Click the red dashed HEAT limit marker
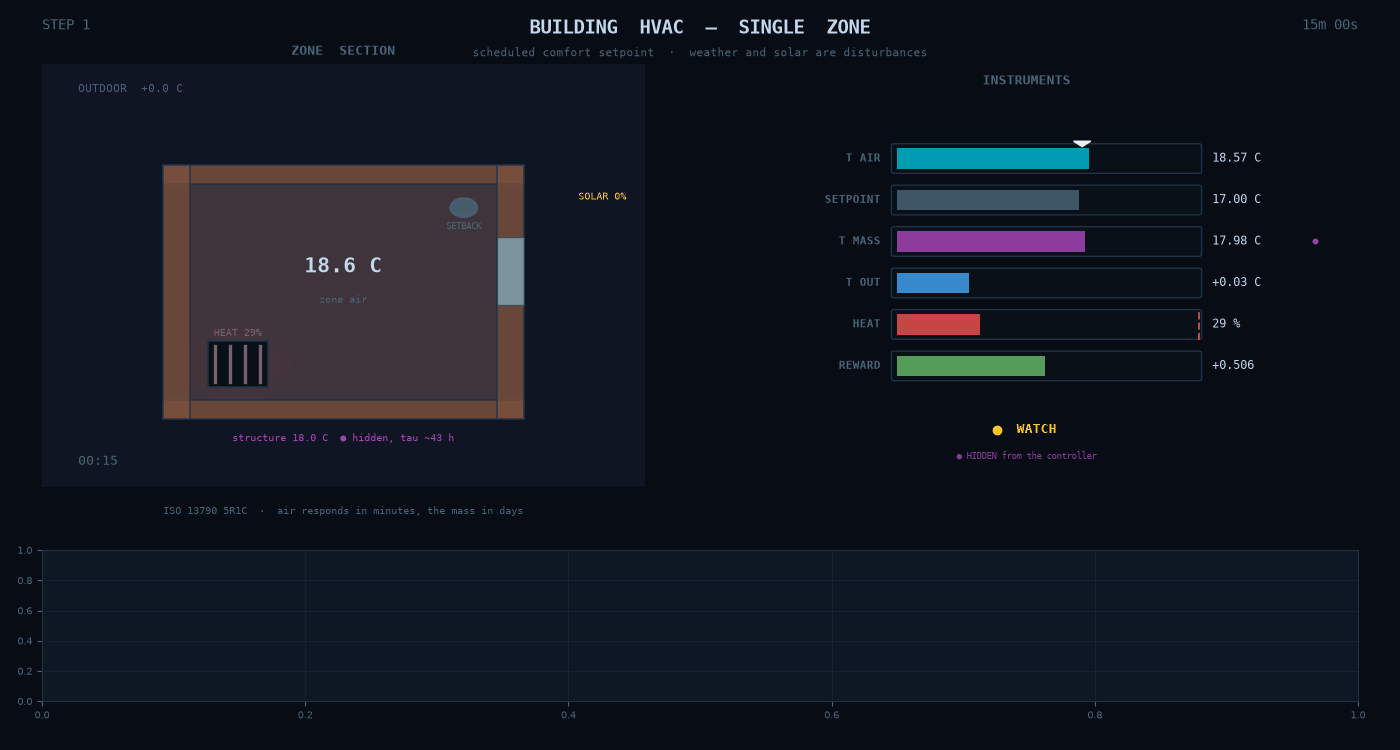Viewport: 1400px width, 750px height. pos(1199,324)
